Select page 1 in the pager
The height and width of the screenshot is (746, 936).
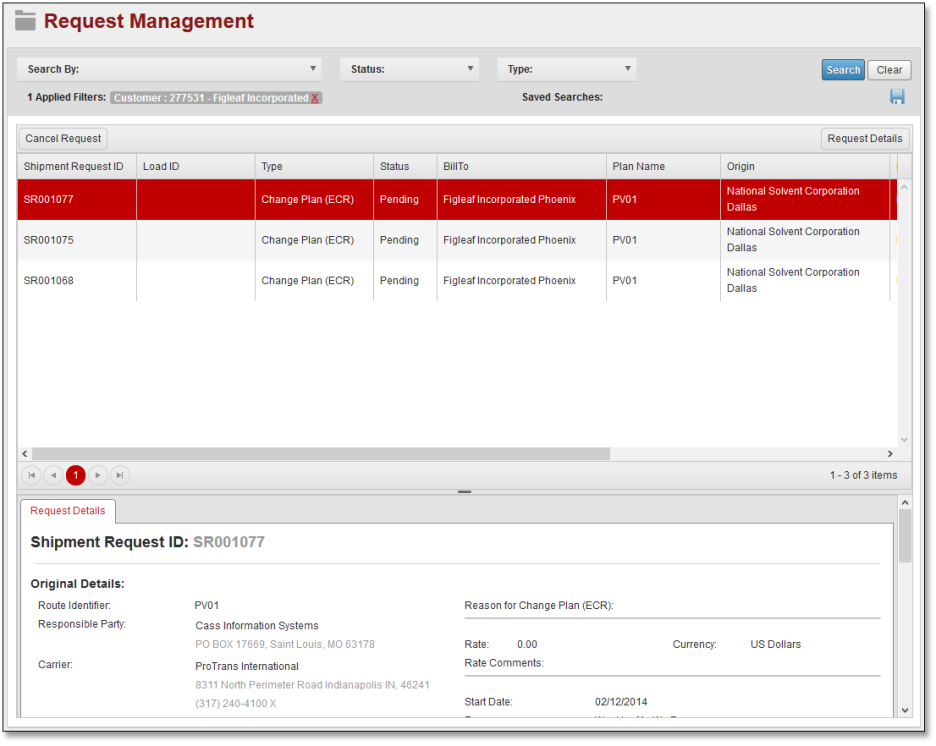(x=76, y=476)
